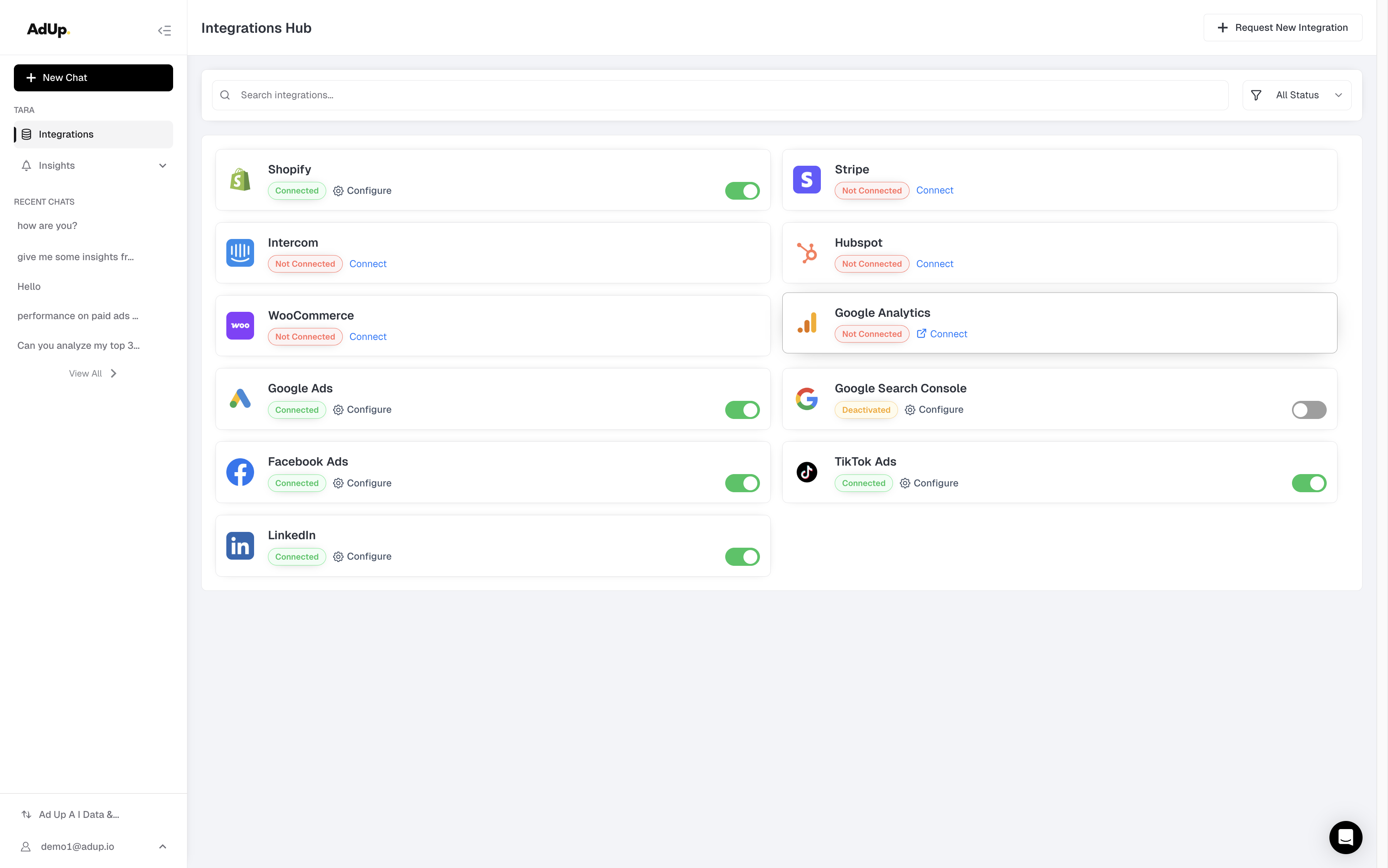The width and height of the screenshot is (1388, 868).
Task: Click the TikTok Ads logo icon
Action: point(806,472)
